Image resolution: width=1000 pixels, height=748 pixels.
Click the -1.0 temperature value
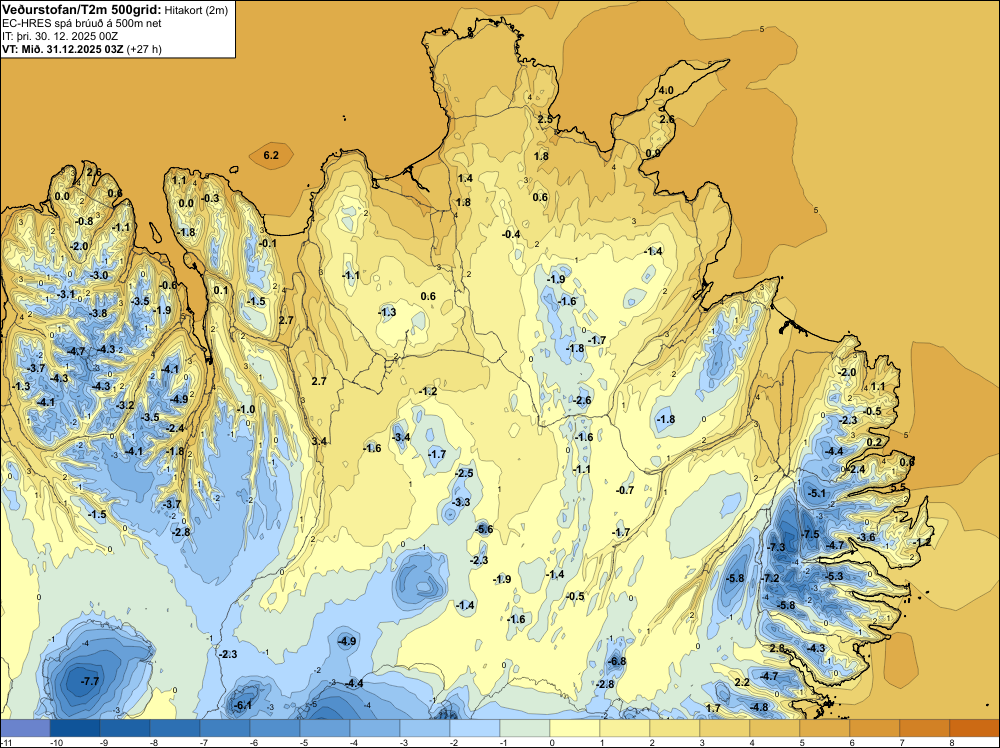pos(246,409)
